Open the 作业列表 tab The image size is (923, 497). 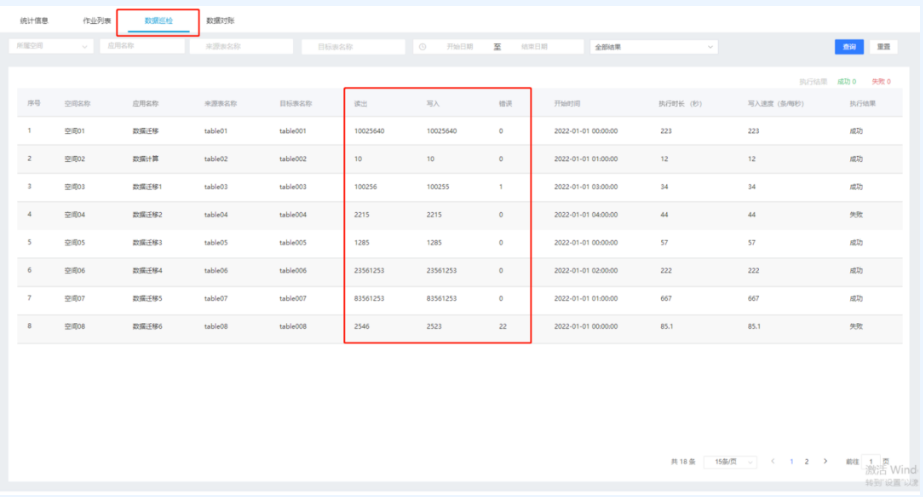point(97,20)
